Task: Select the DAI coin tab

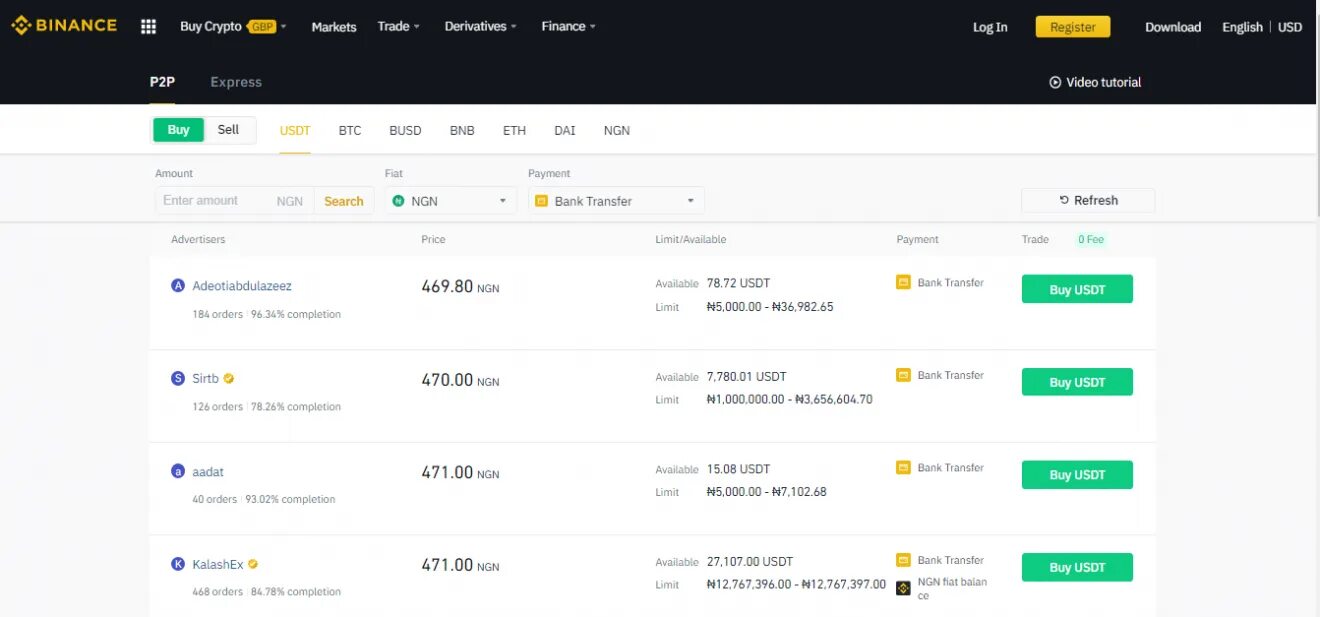Action: (x=565, y=131)
